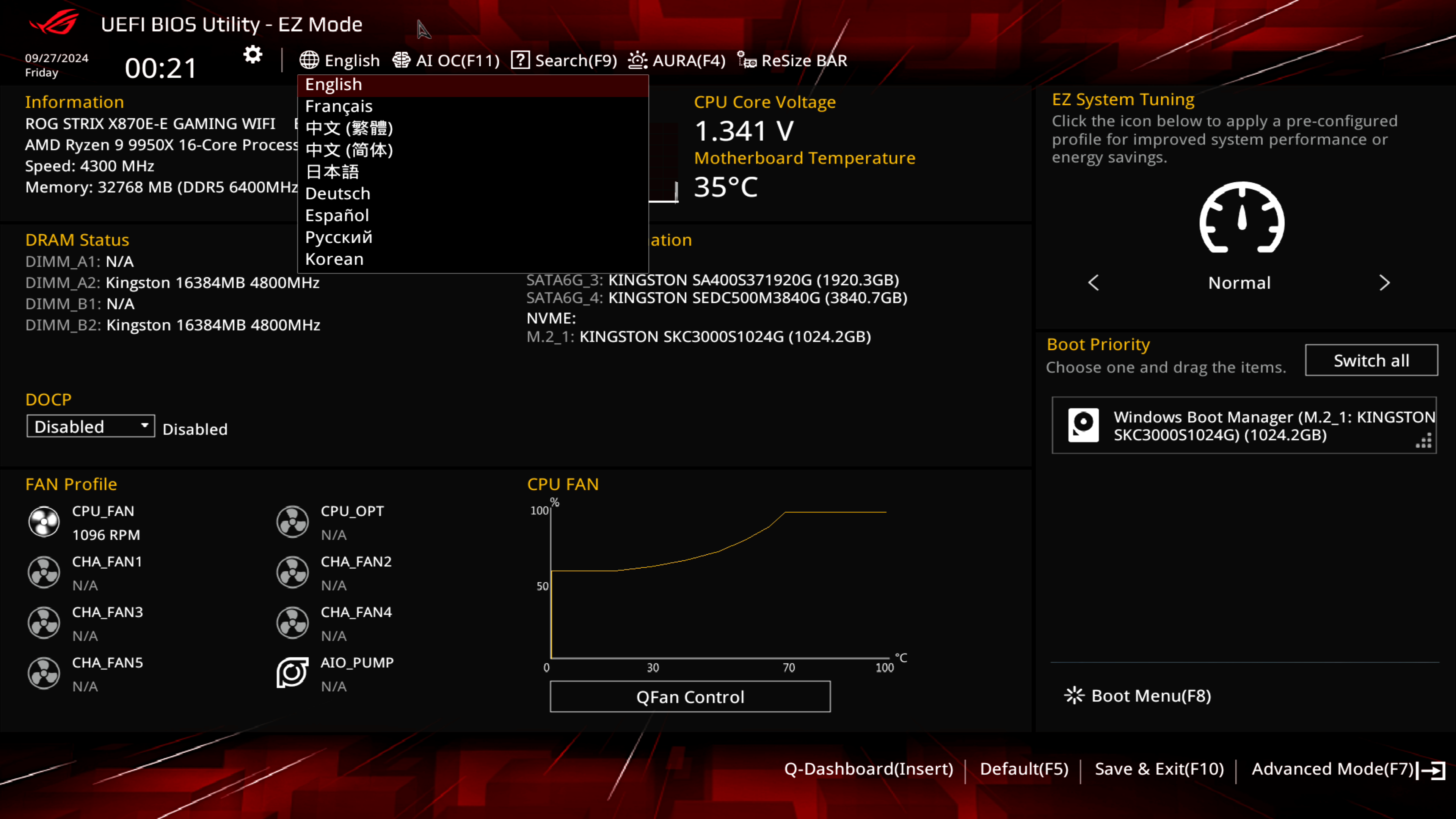Select 日本語 language menu item
The image size is (1456, 819).
[x=332, y=171]
